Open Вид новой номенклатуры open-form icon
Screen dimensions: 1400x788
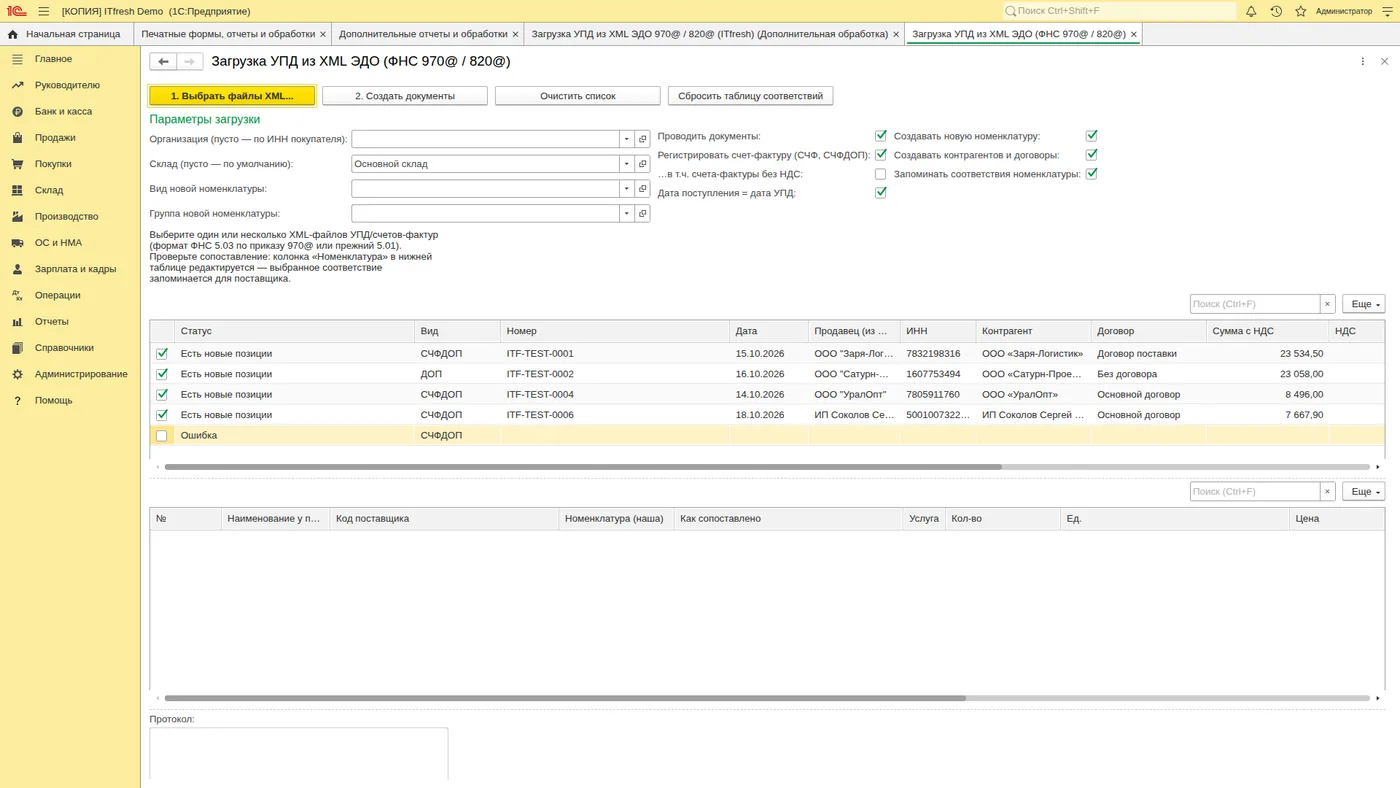643,188
